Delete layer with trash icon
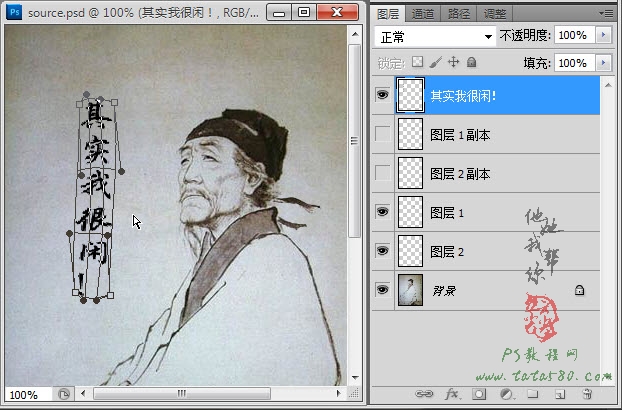 tap(587, 394)
